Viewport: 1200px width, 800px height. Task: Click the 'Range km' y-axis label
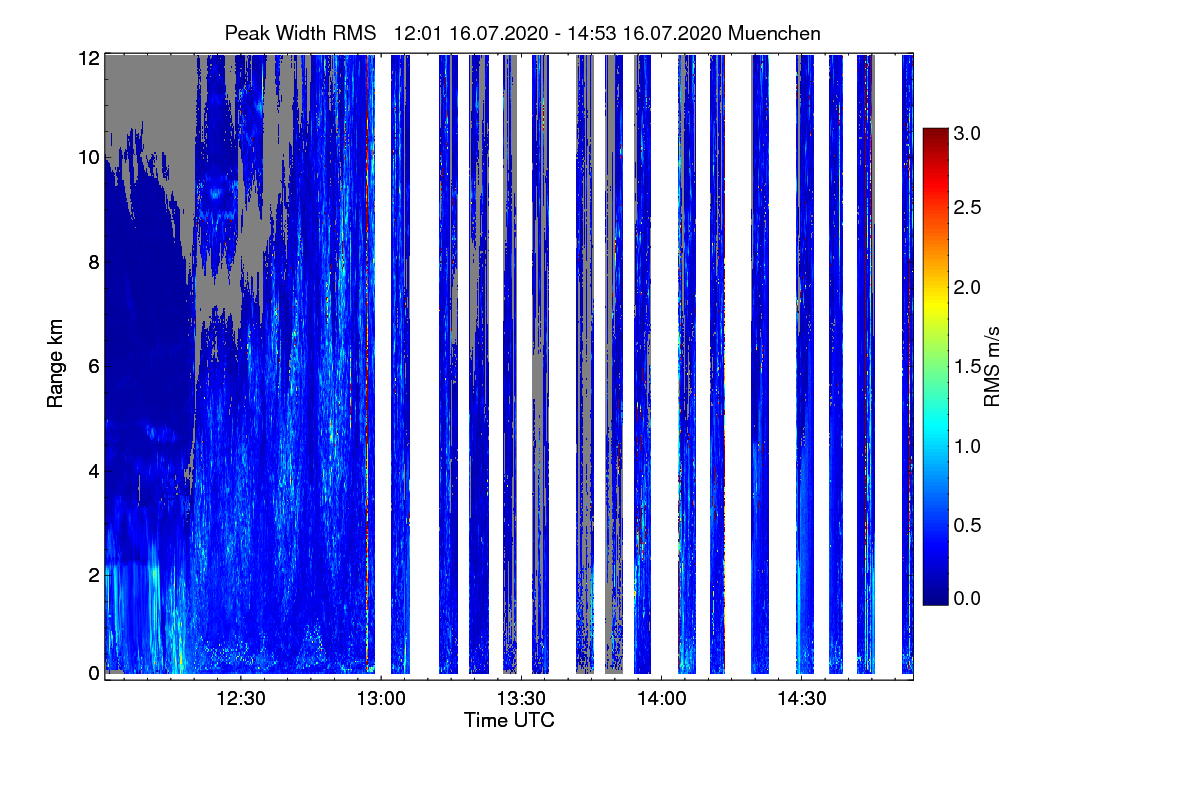[x=54, y=365]
